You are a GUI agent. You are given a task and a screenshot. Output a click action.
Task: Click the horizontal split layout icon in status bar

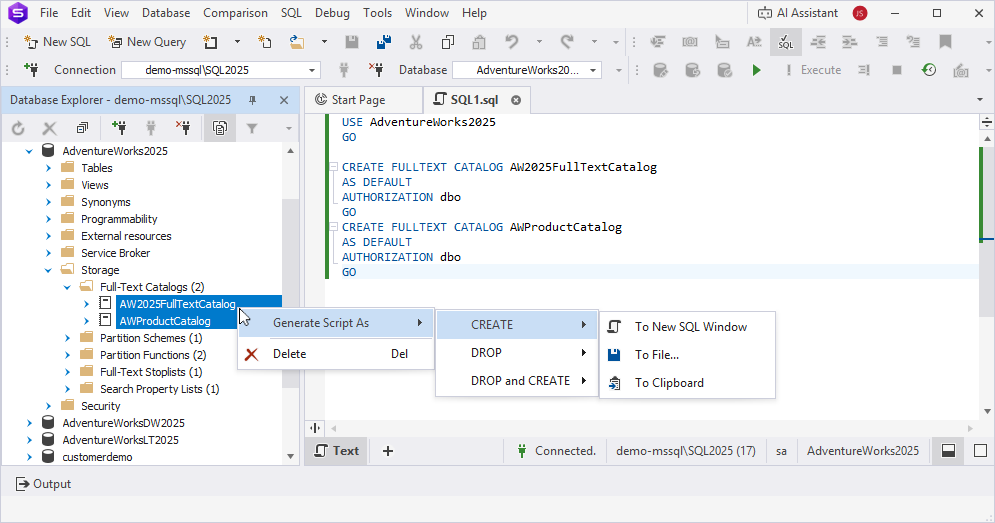coord(948,451)
